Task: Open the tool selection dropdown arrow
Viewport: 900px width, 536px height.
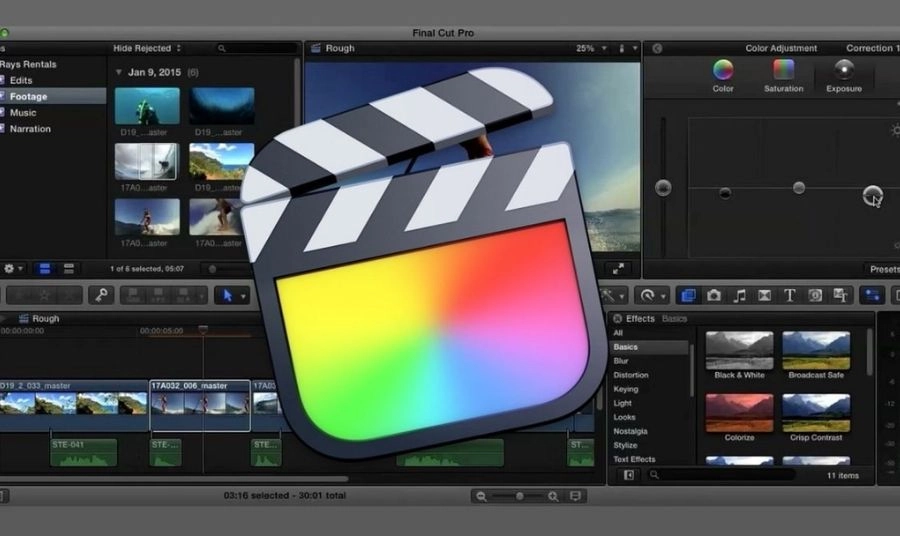Action: click(243, 296)
